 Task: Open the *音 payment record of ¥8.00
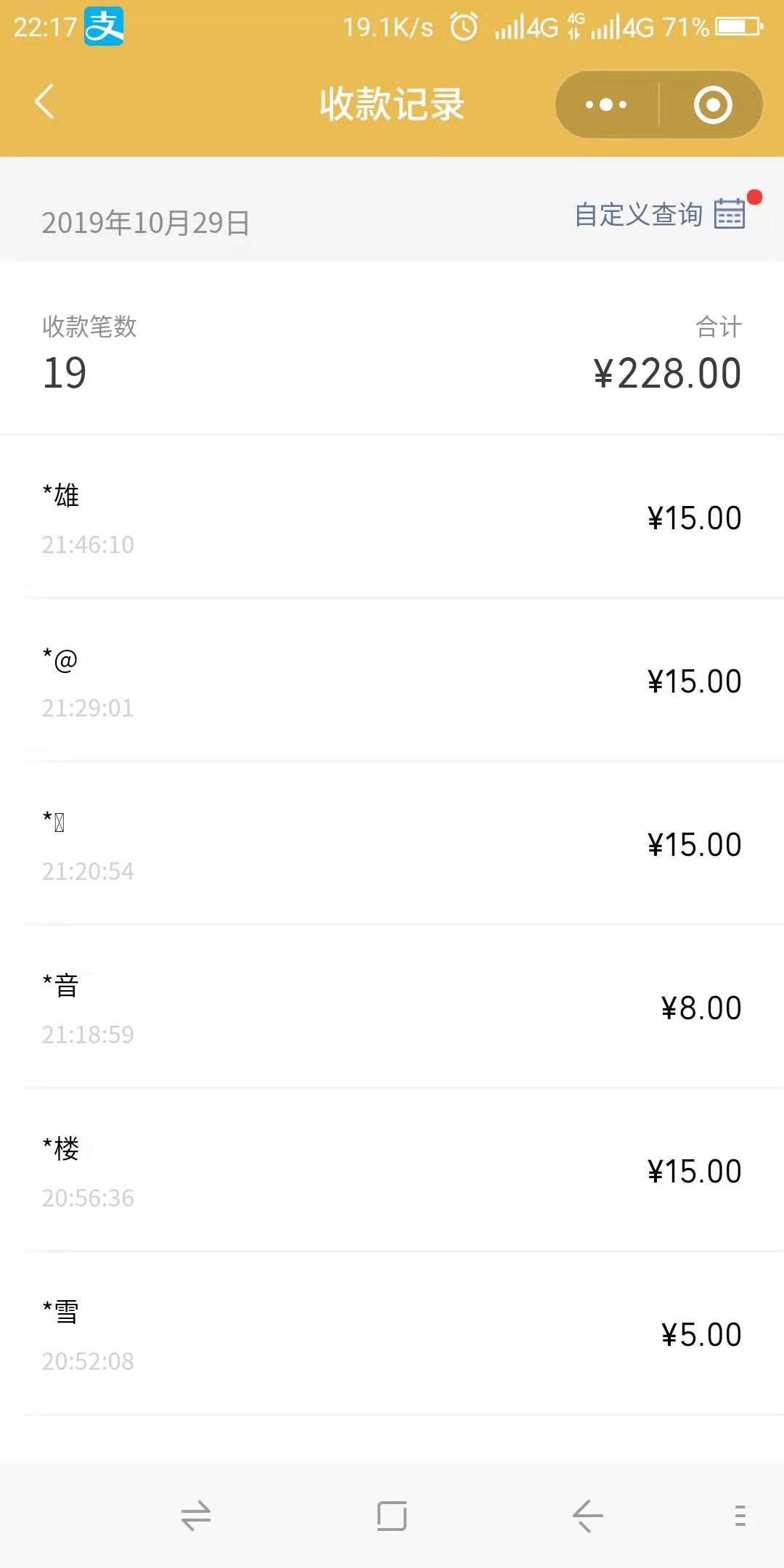pyautogui.click(x=392, y=1008)
